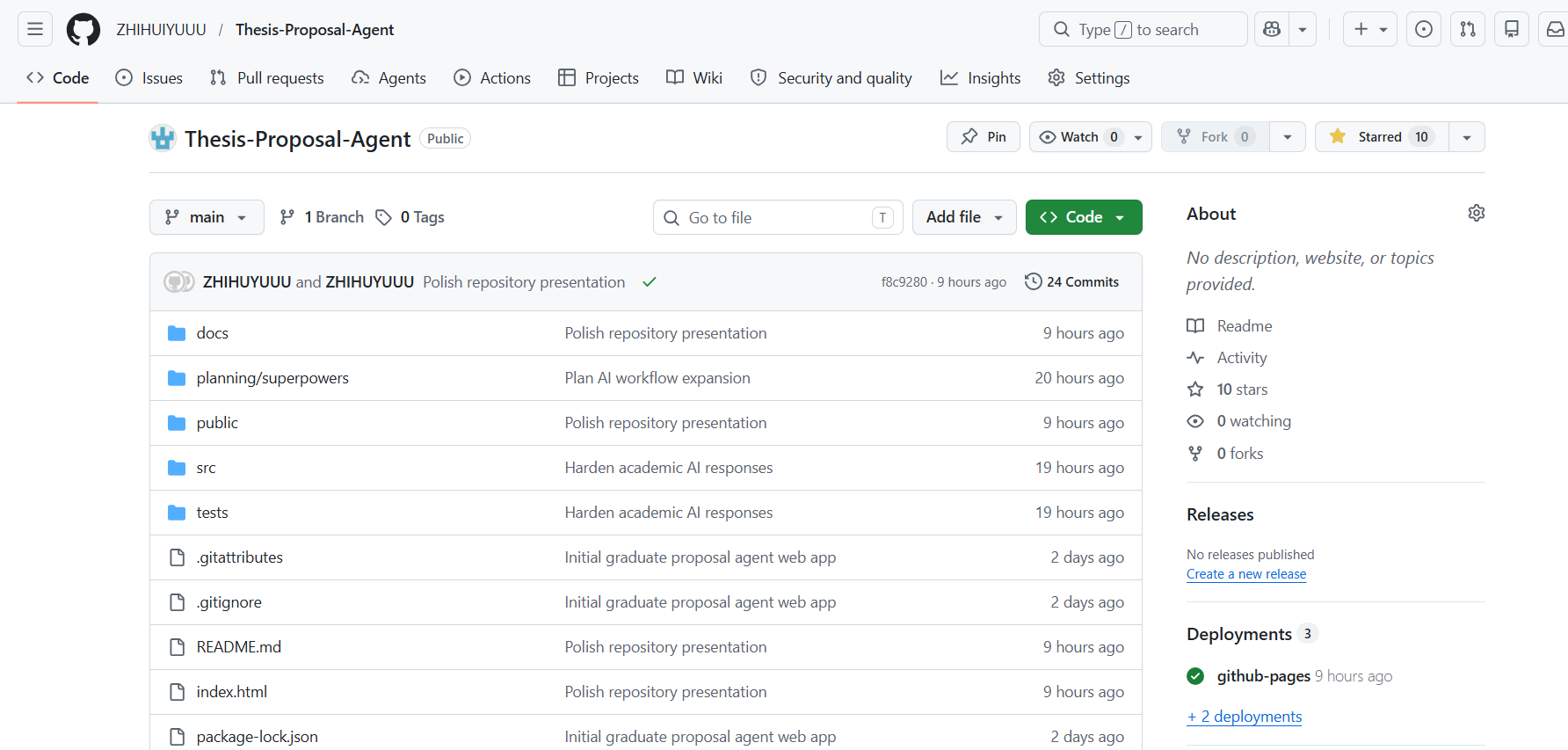Open the Agents tab
This screenshot has height=750, width=1568.
(x=388, y=78)
